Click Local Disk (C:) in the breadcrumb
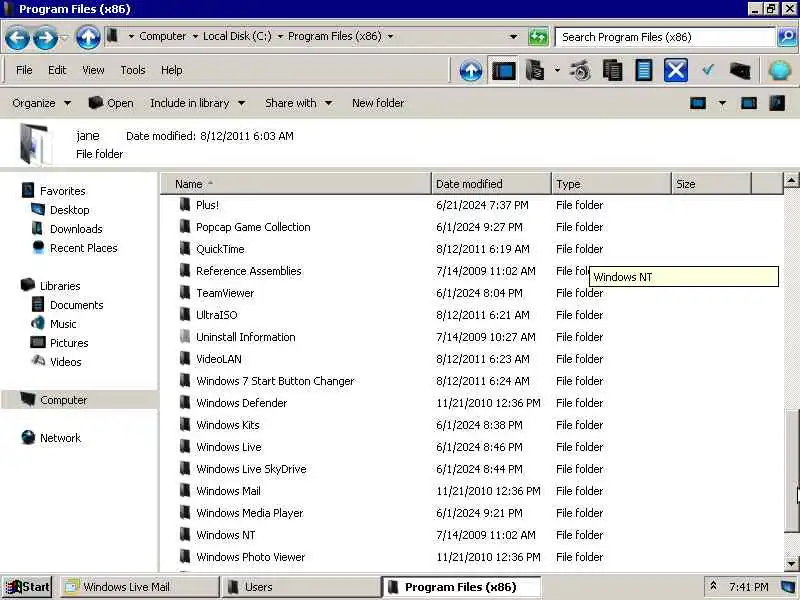Image resolution: width=800 pixels, height=600 pixels. click(237, 37)
